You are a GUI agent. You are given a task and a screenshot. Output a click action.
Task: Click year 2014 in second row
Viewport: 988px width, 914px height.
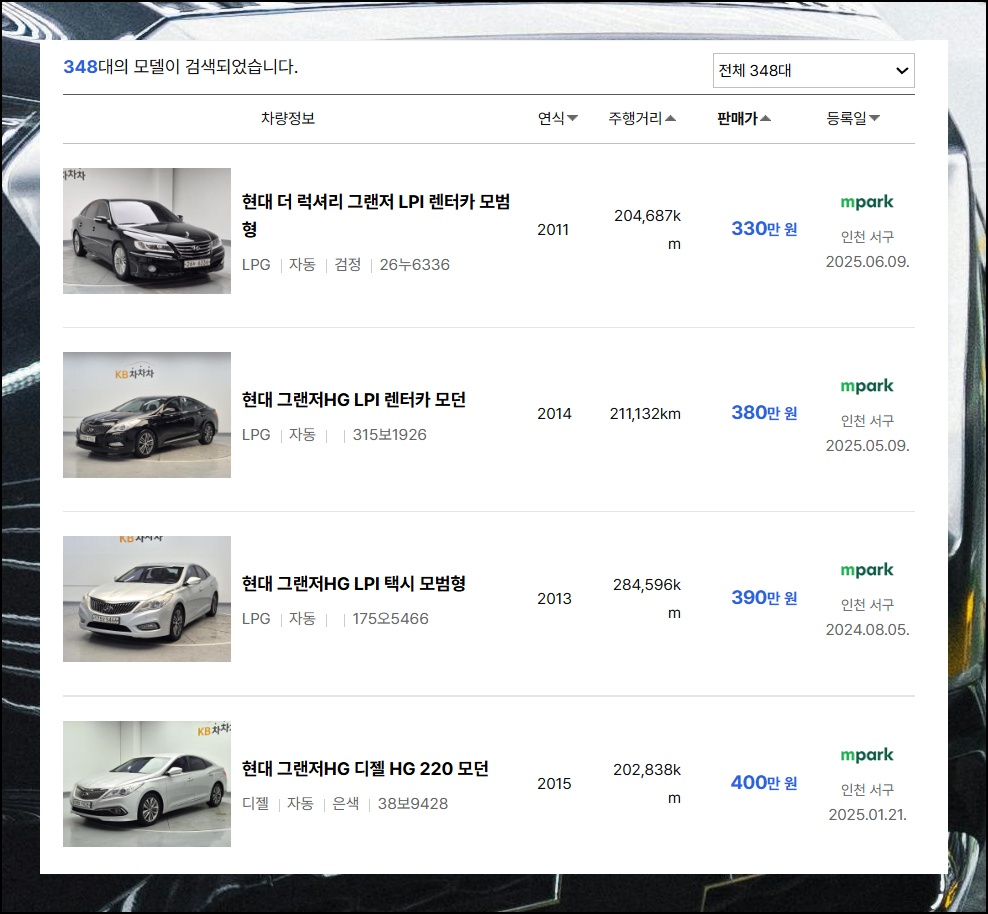pos(554,414)
